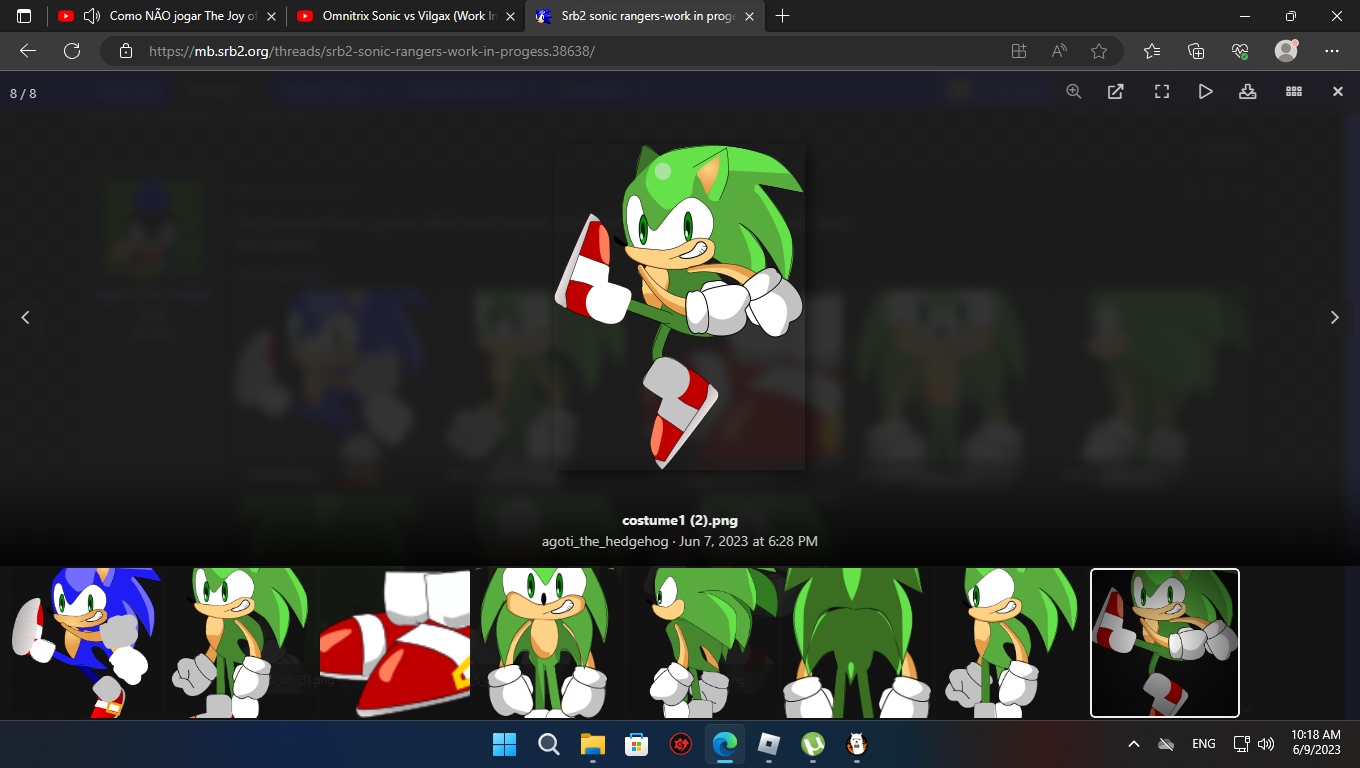
Task: Switch to Como NÃO jogar tab
Action: 166,16
